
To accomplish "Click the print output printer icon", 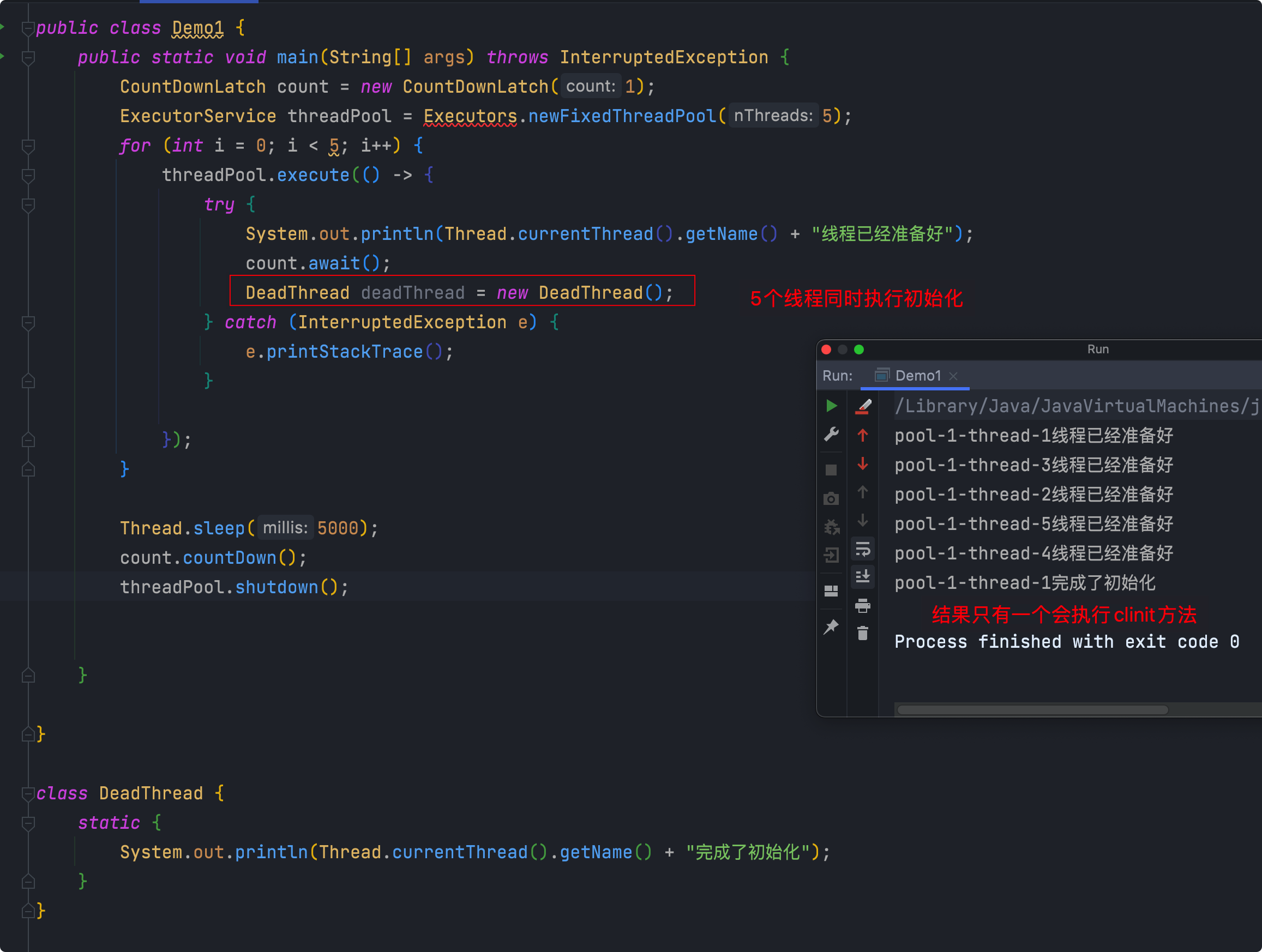I will tap(863, 606).
